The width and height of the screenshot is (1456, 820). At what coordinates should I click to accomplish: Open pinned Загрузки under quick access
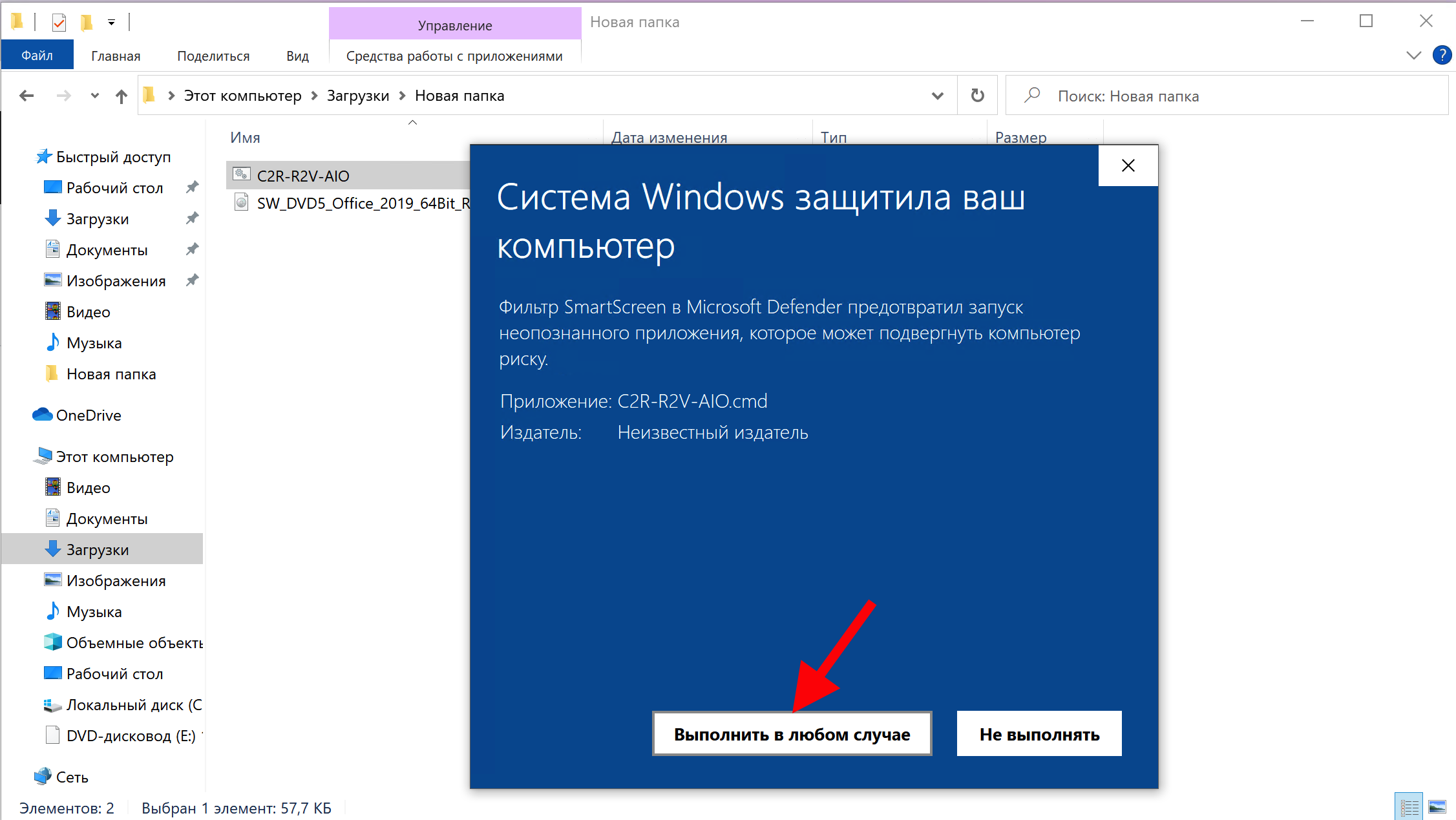pyautogui.click(x=98, y=219)
